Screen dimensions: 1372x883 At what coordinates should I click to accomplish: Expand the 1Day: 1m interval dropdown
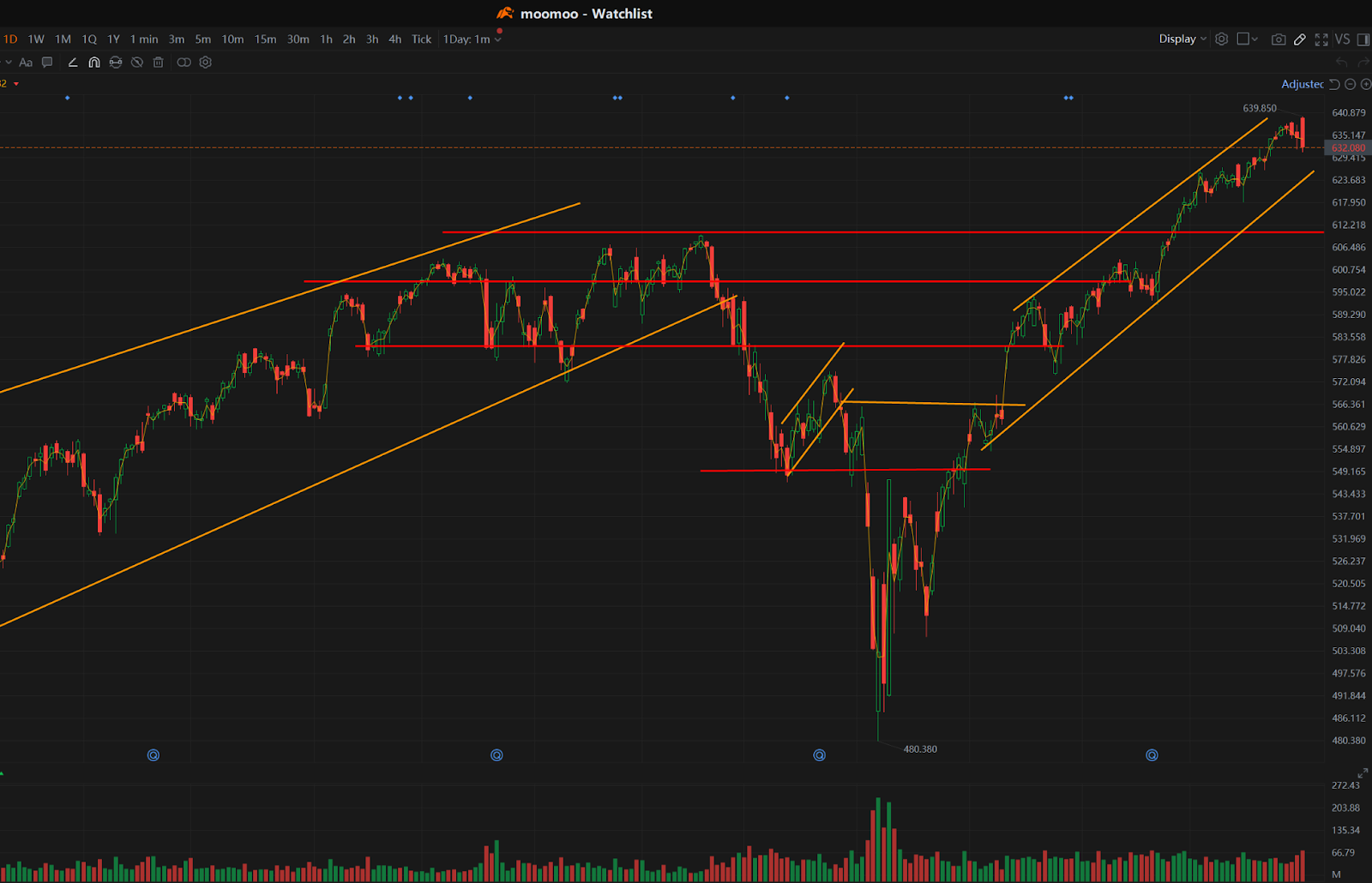coord(472,39)
